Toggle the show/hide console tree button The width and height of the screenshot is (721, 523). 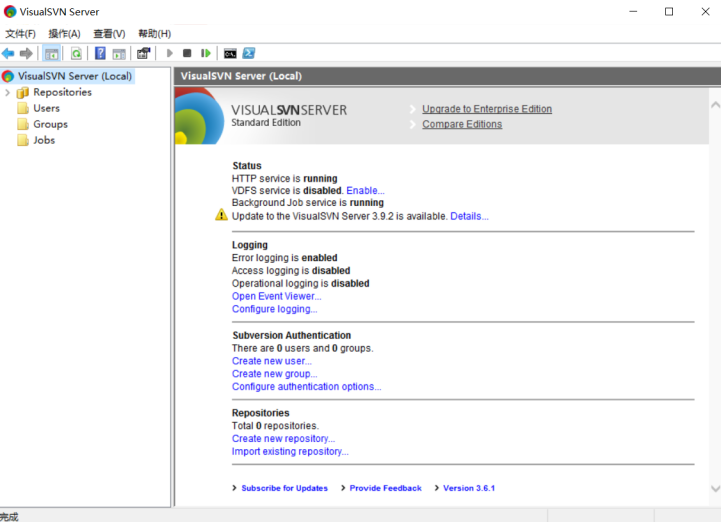[x=52, y=53]
